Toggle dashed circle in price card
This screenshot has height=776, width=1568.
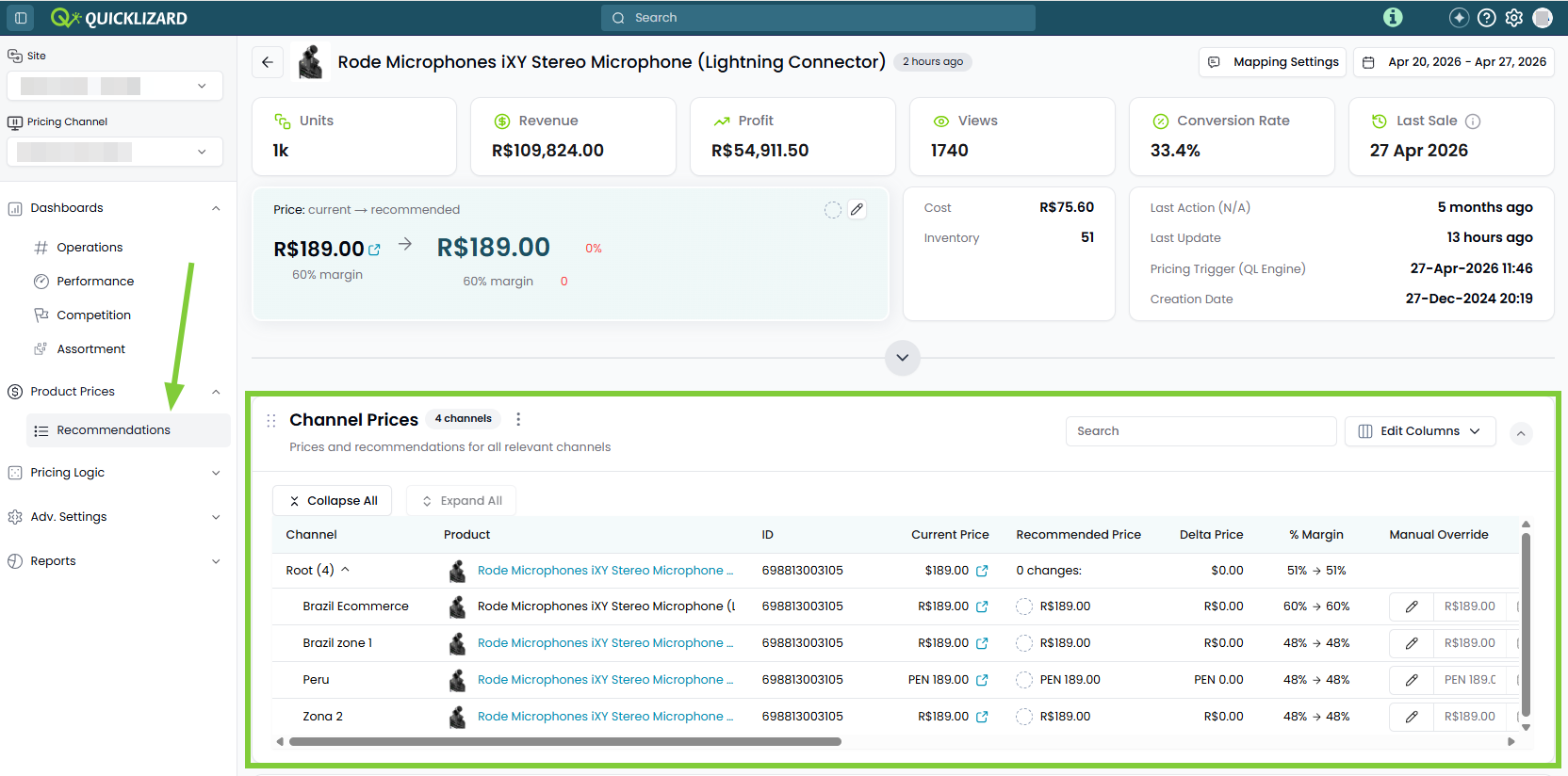click(x=833, y=210)
